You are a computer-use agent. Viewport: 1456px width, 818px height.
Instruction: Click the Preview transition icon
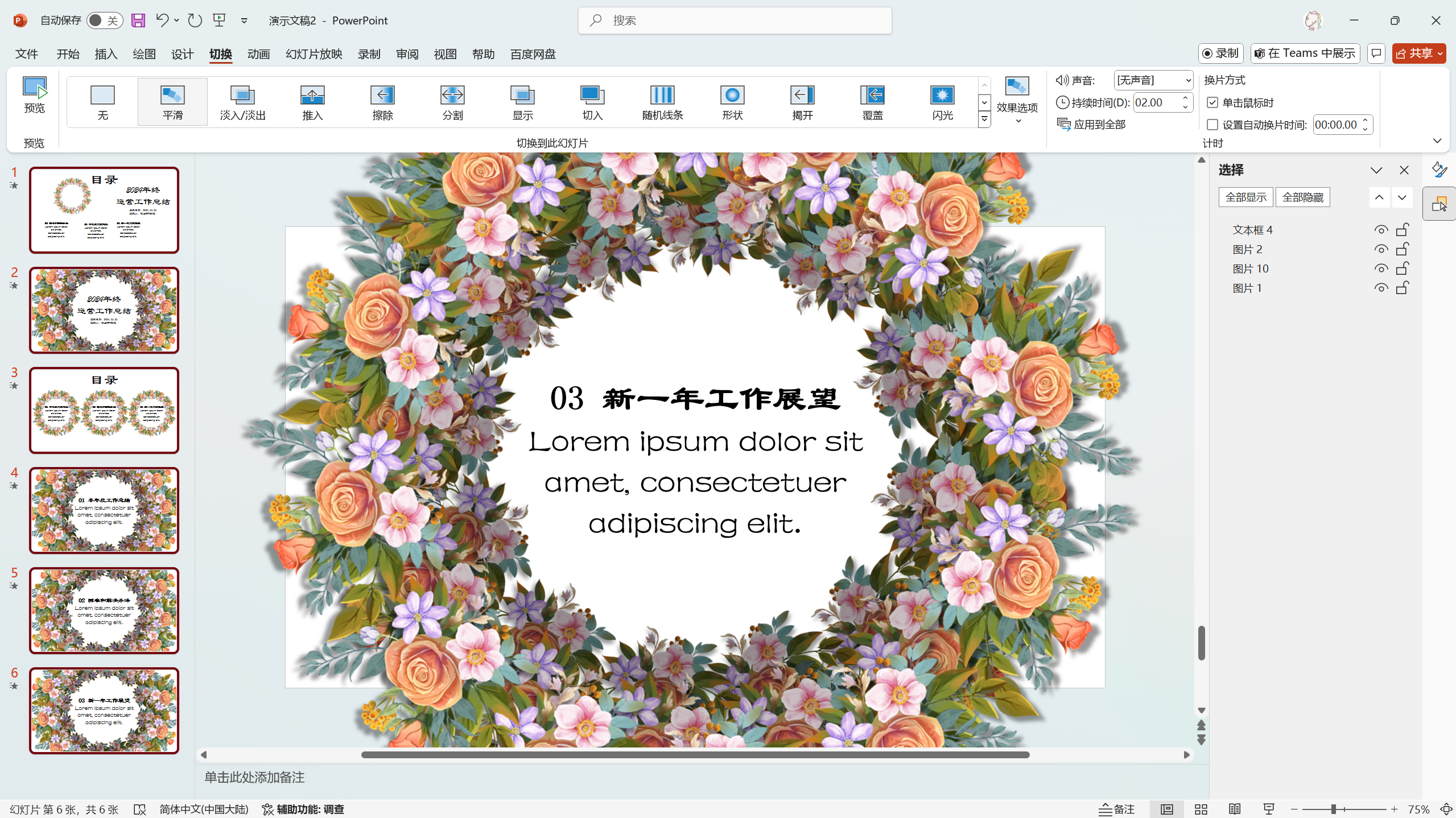(34, 96)
